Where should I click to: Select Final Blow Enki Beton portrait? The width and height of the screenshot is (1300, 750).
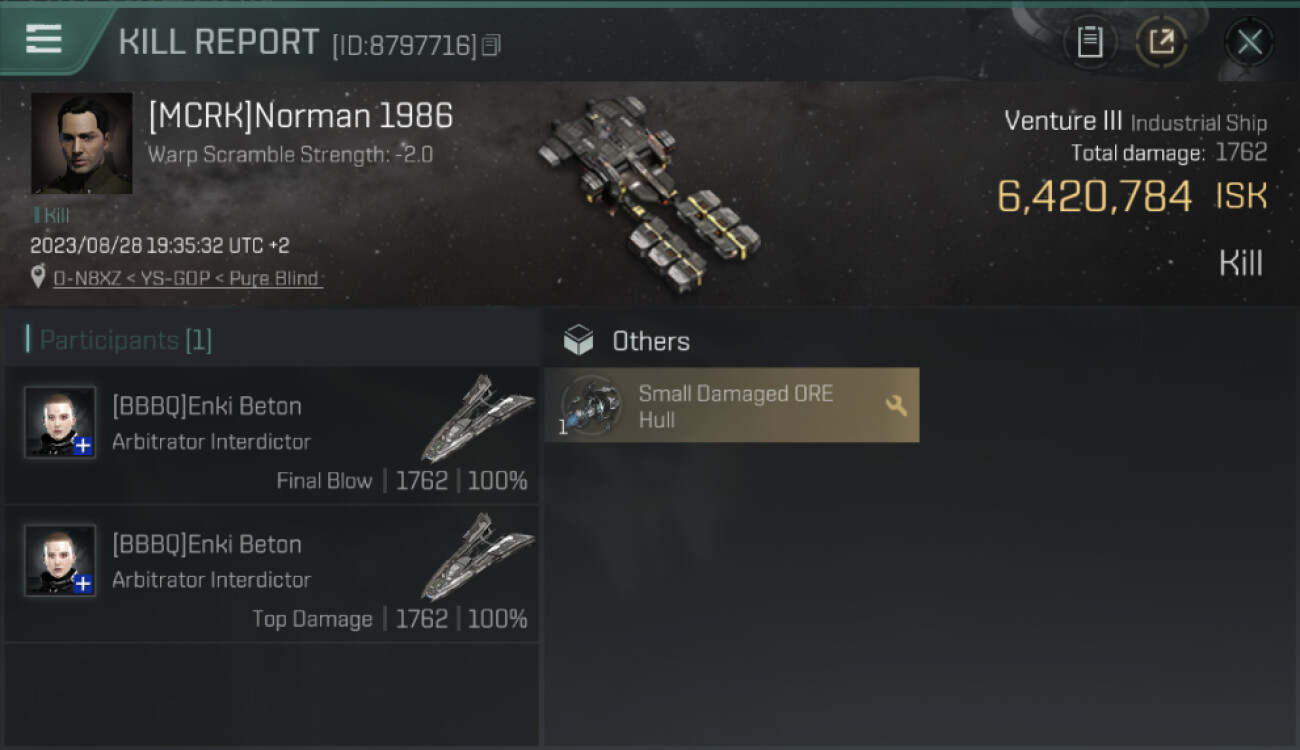tap(60, 422)
